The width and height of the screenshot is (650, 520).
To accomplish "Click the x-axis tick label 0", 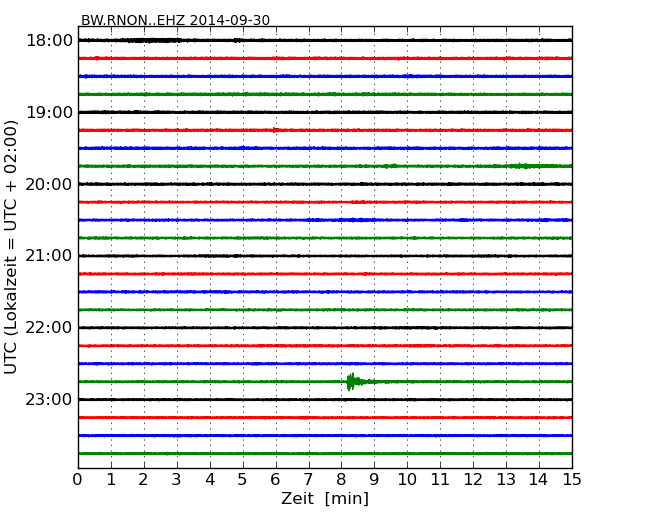I will tap(78, 480).
